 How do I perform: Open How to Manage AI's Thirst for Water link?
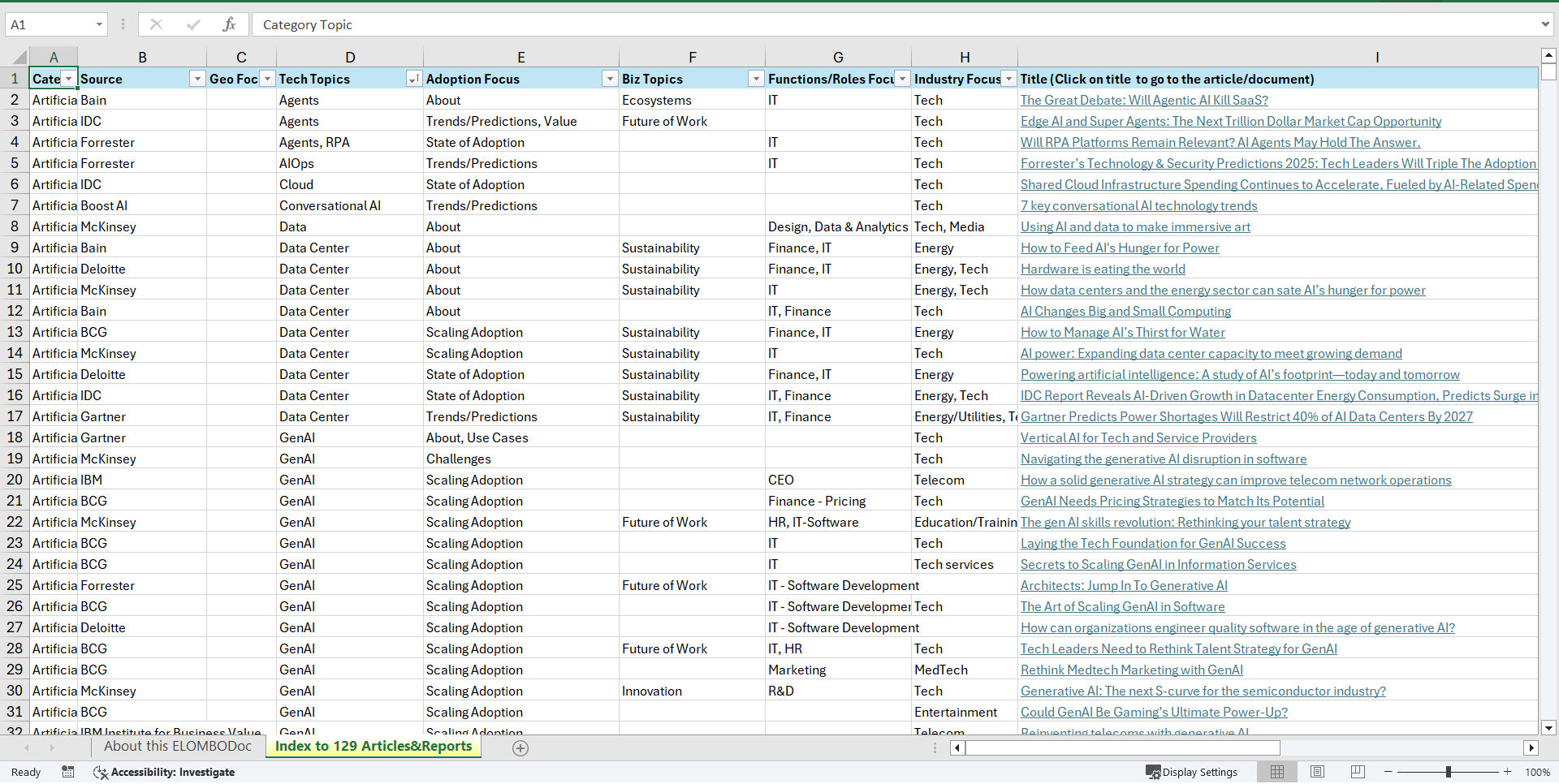1123,332
